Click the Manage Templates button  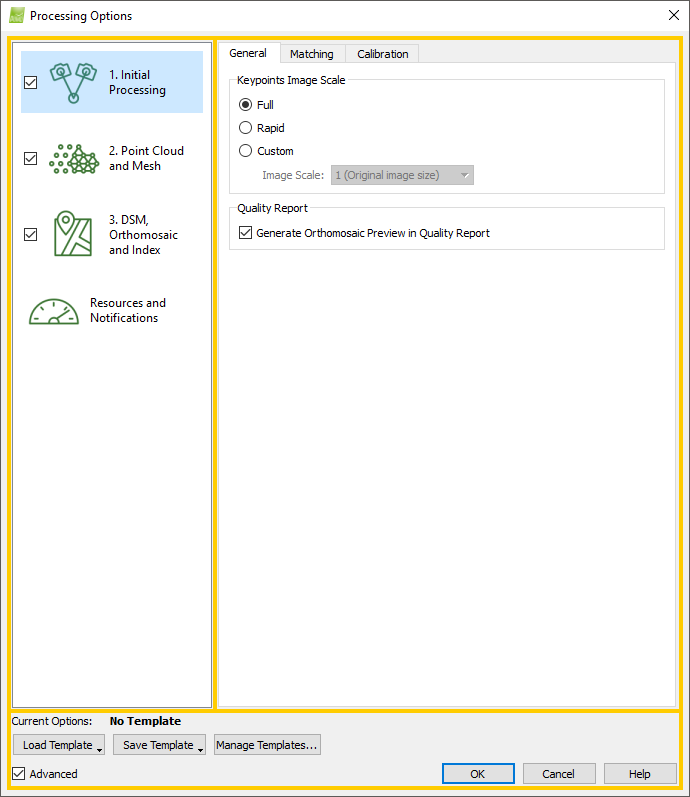pos(267,745)
